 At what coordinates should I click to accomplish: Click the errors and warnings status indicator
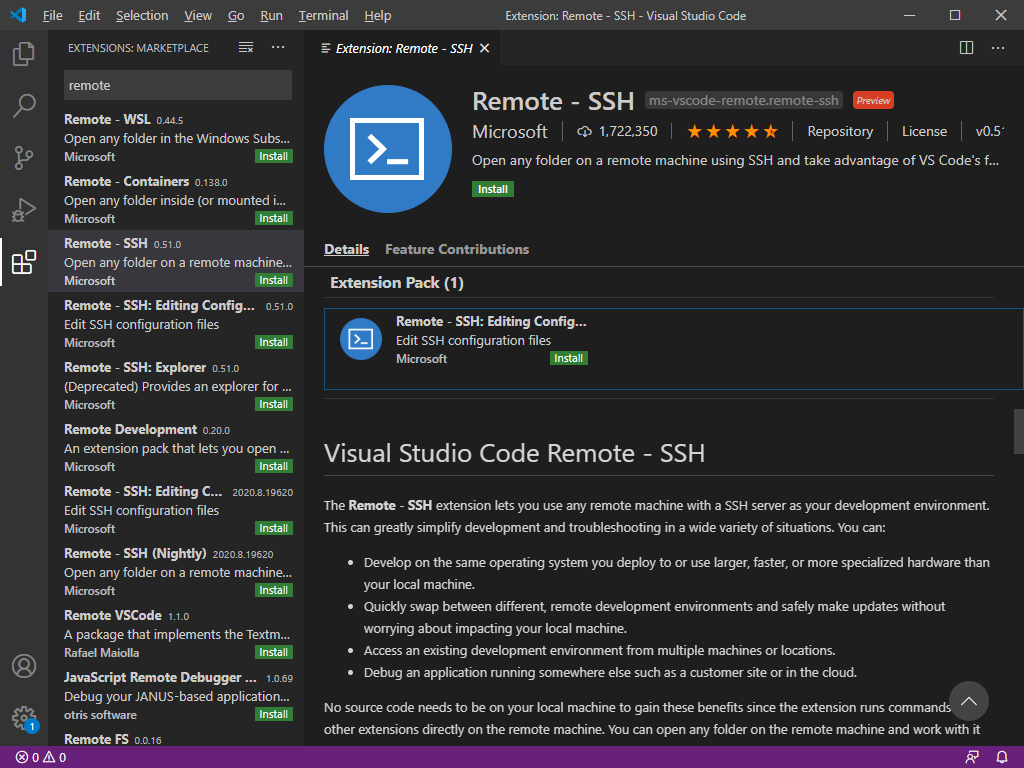40,758
